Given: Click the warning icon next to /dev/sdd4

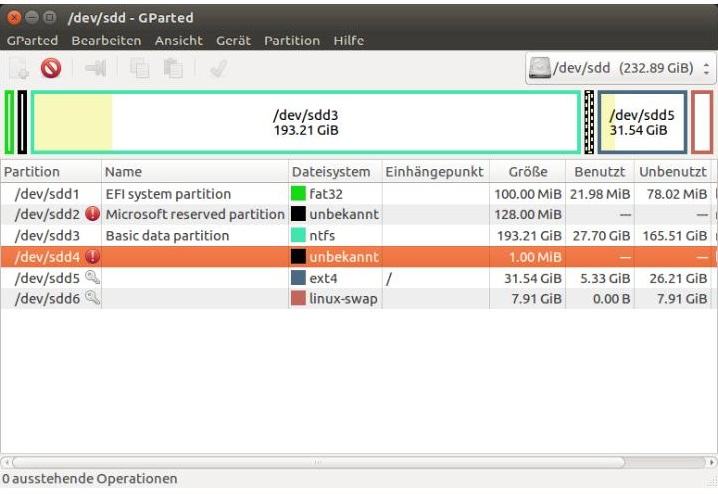Looking at the screenshot, I should (x=92, y=256).
